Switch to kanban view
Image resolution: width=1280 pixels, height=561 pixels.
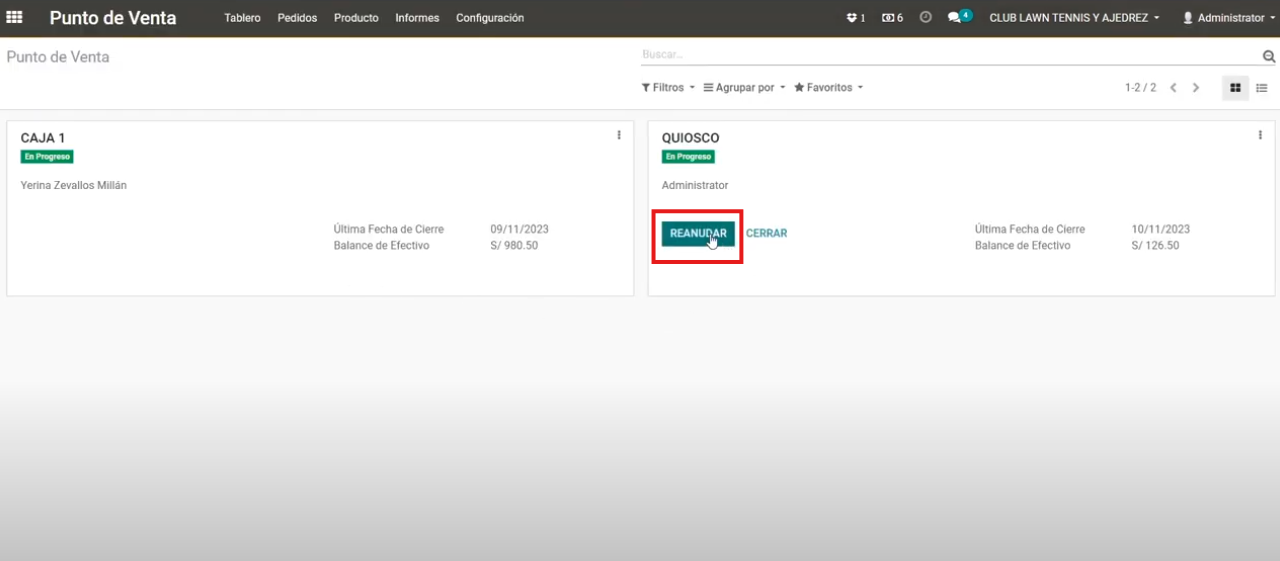click(1235, 88)
